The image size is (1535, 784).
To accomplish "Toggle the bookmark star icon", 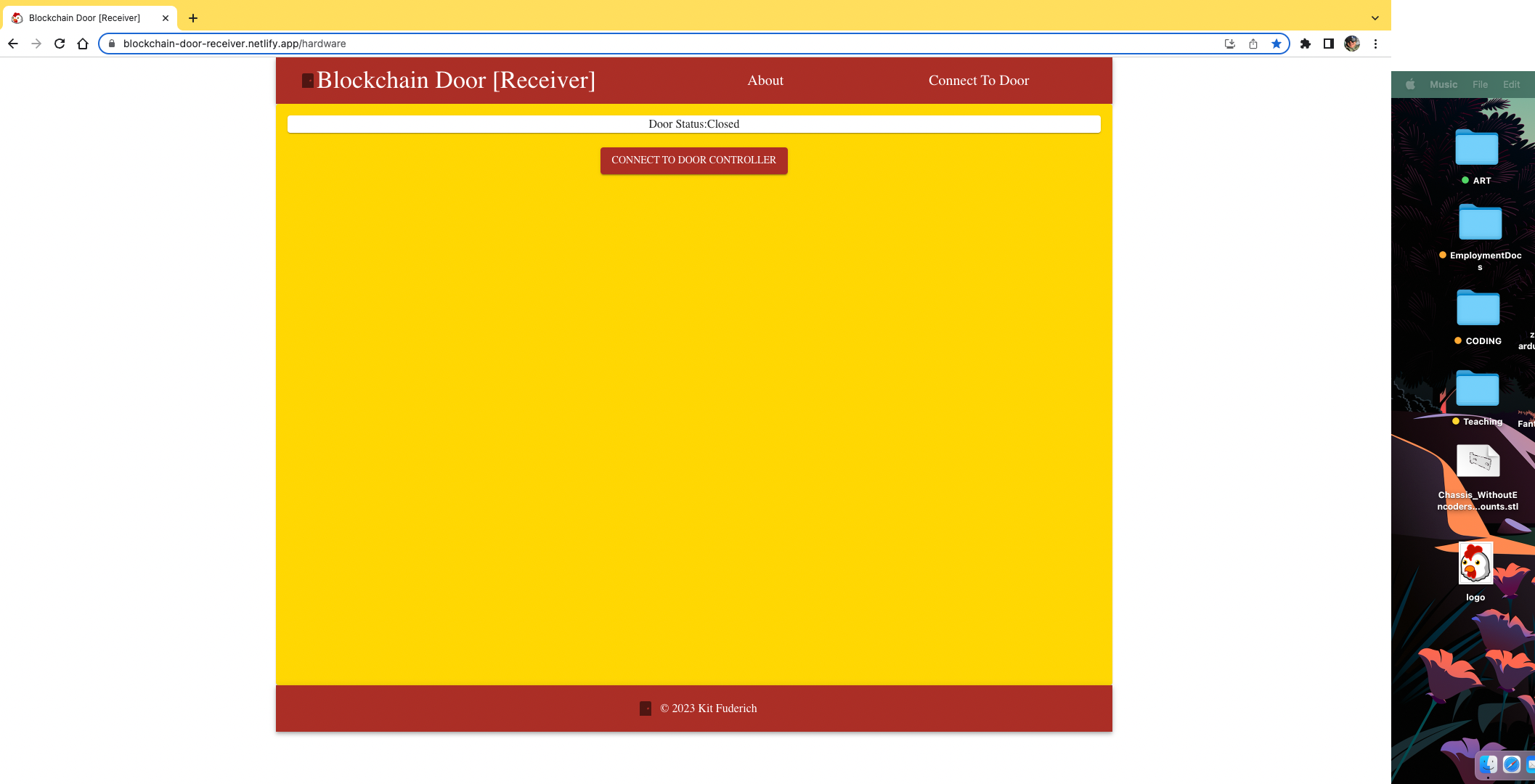I will [x=1276, y=44].
